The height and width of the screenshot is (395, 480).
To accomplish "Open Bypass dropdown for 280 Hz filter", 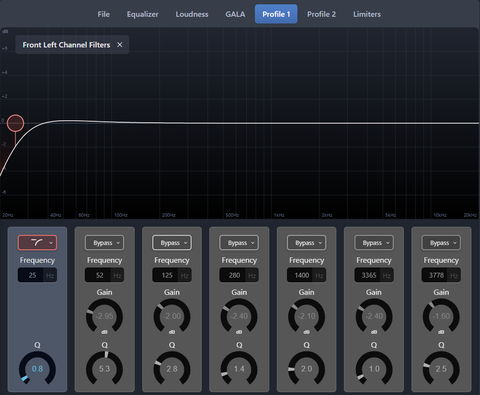I will pyautogui.click(x=239, y=243).
